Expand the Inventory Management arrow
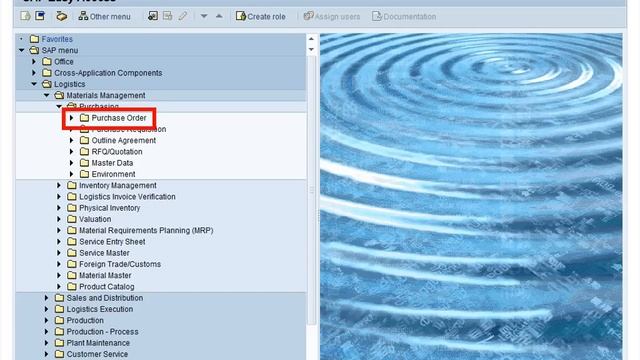 click(x=59, y=185)
